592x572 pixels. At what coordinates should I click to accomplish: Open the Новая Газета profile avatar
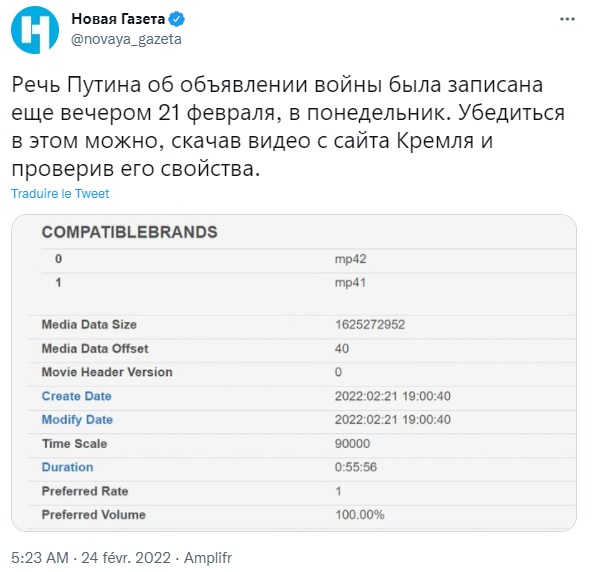35,30
